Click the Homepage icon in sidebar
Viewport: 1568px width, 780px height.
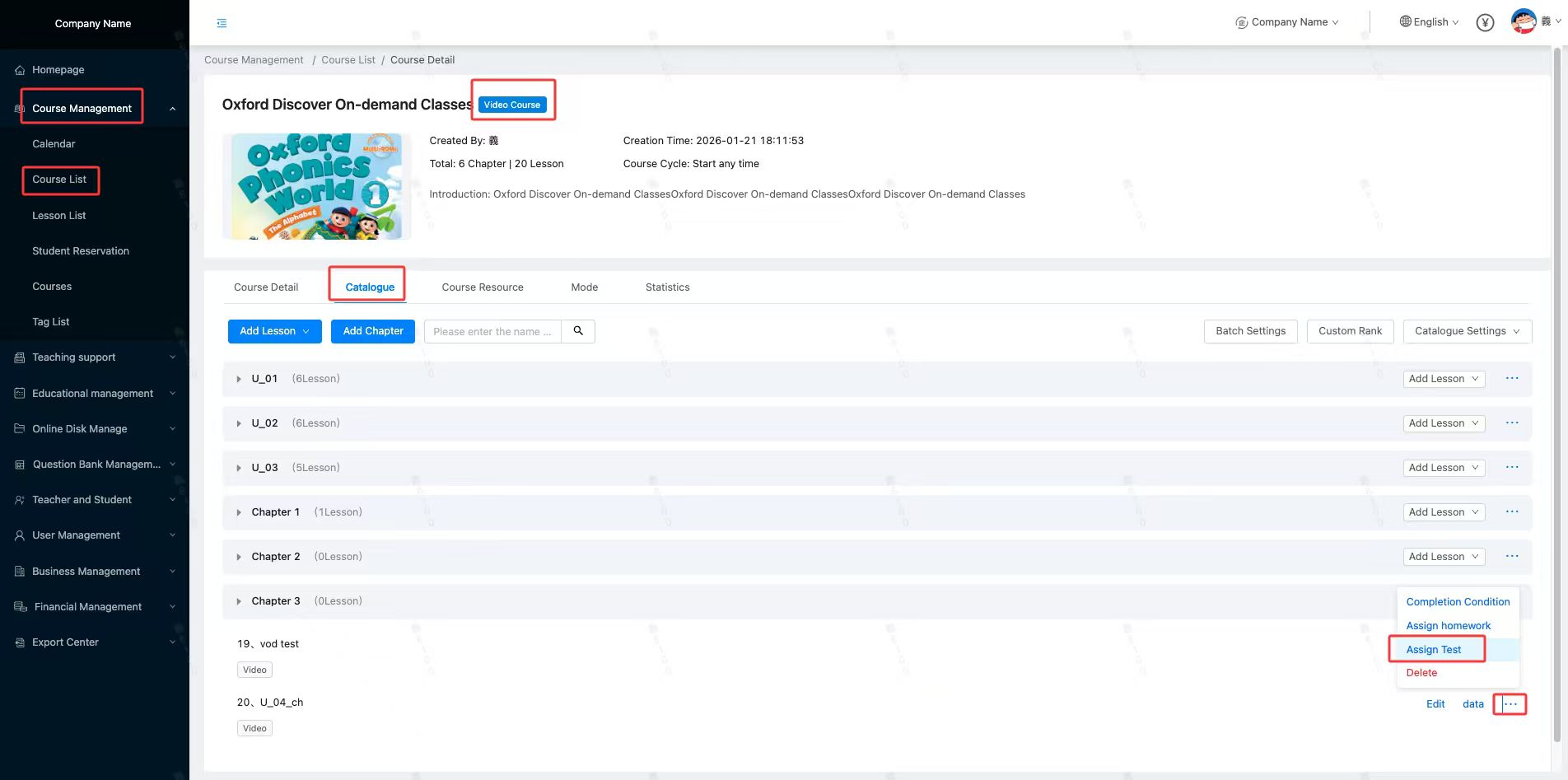coord(20,70)
